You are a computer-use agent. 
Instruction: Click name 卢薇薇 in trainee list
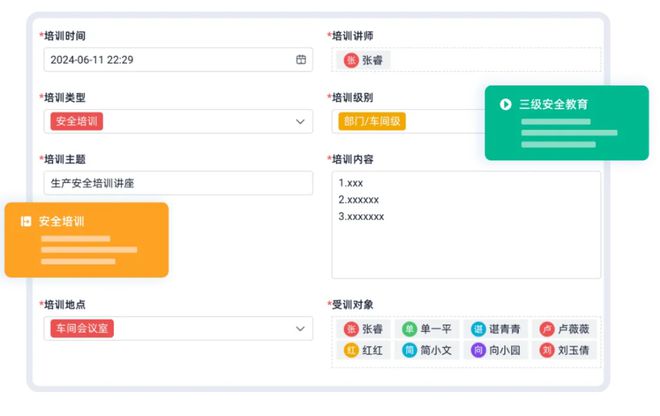573,329
